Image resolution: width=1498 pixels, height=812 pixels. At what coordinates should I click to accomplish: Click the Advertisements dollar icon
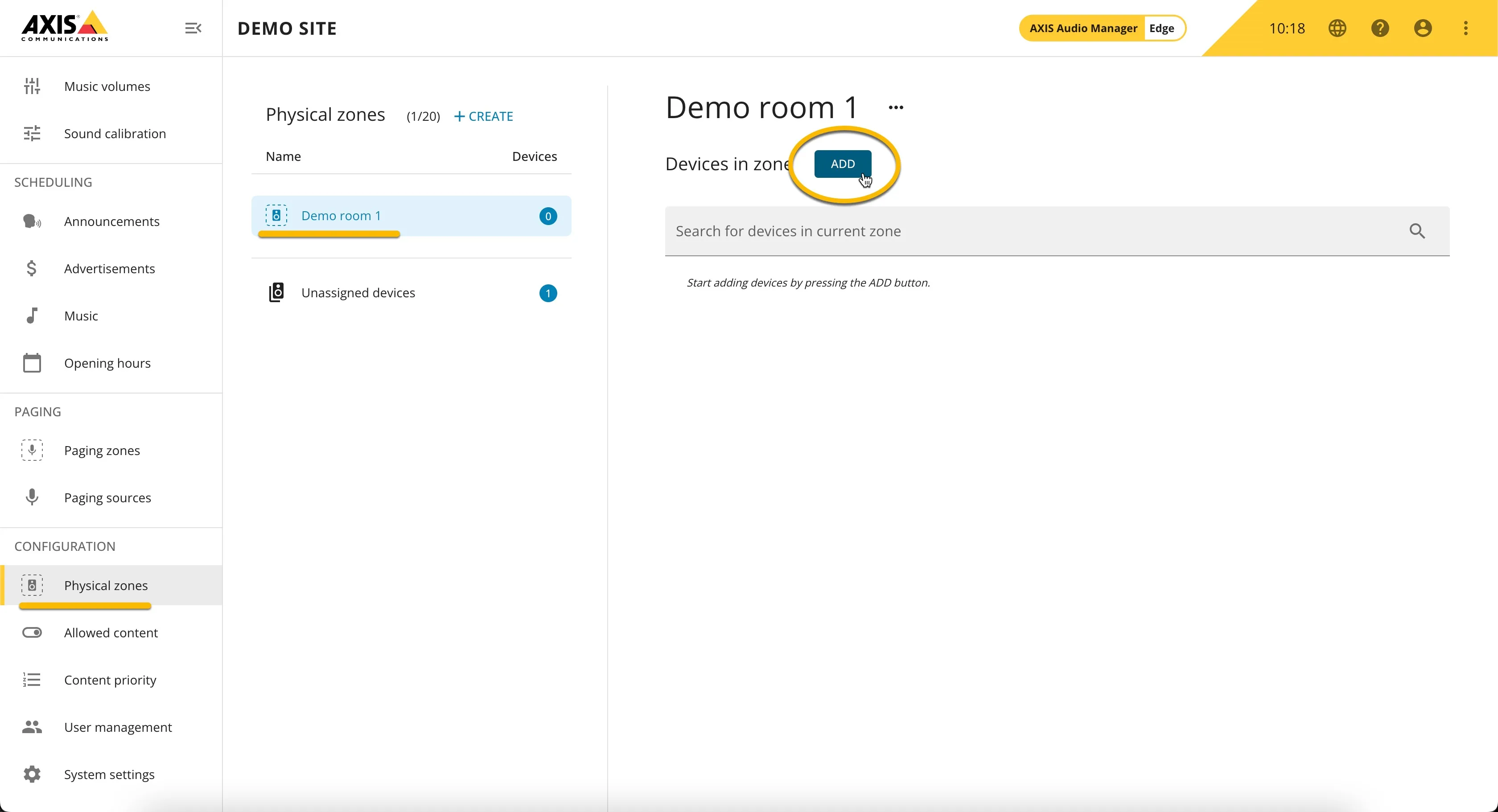32,269
